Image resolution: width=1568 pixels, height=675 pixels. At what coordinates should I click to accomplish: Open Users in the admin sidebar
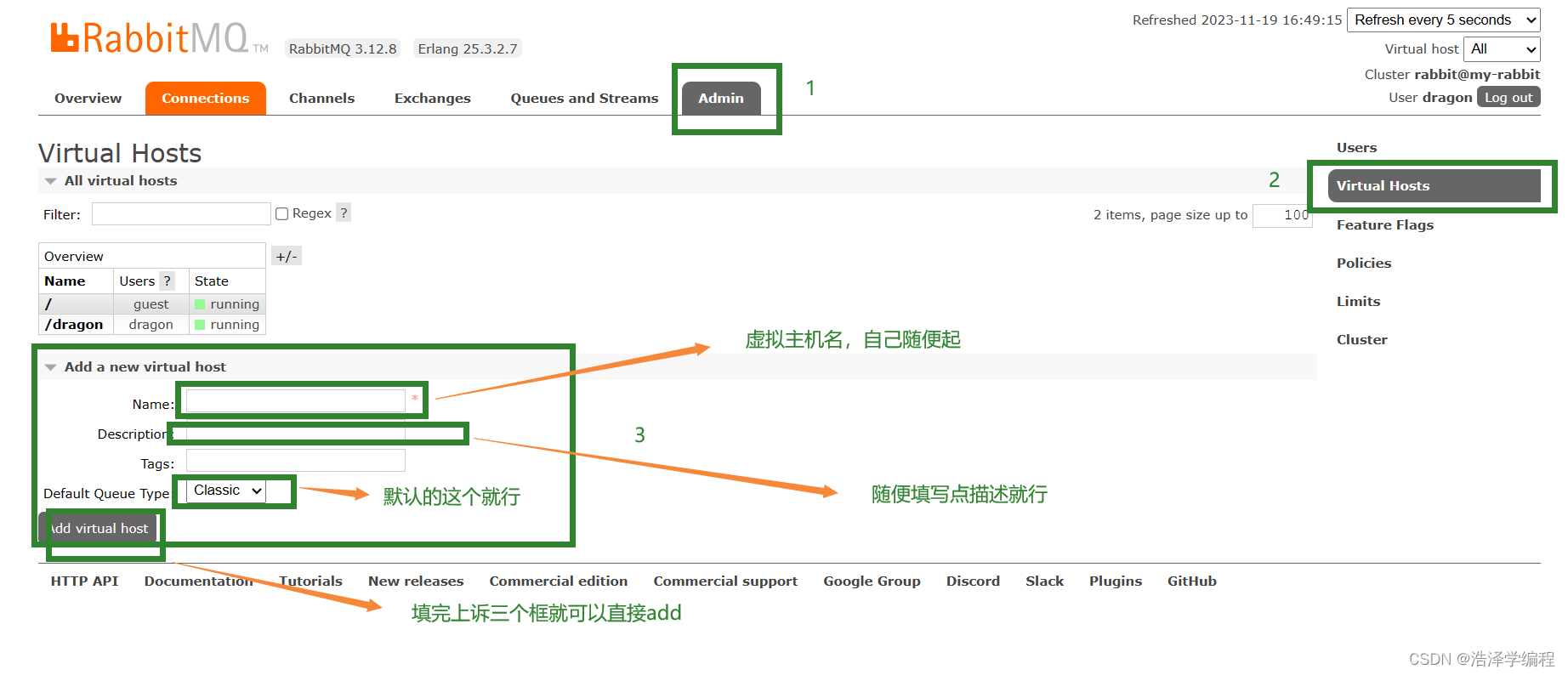click(x=1356, y=148)
